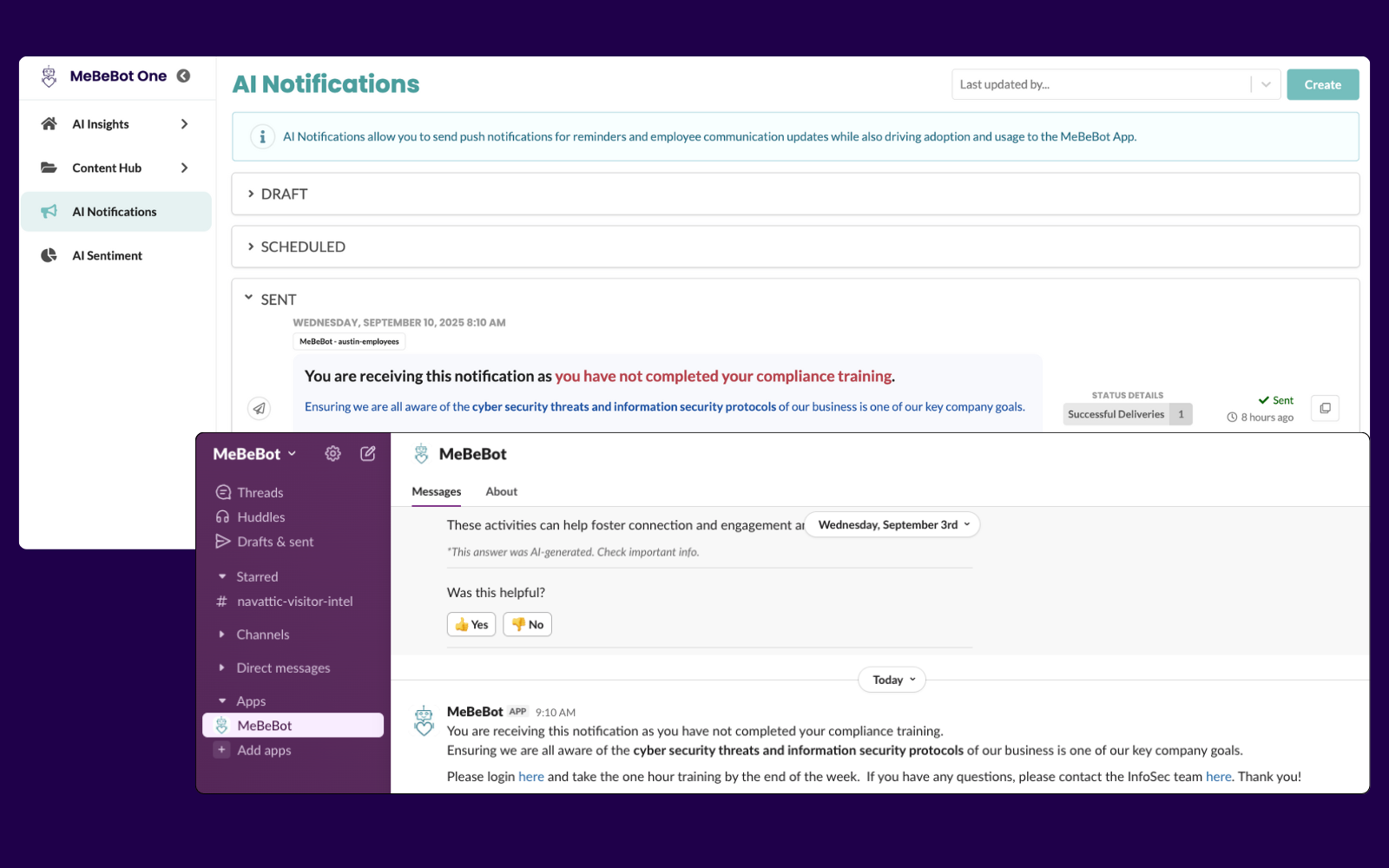Image resolution: width=1389 pixels, height=868 pixels.
Task: Click the Yes thumbs-up button
Action: 471,624
